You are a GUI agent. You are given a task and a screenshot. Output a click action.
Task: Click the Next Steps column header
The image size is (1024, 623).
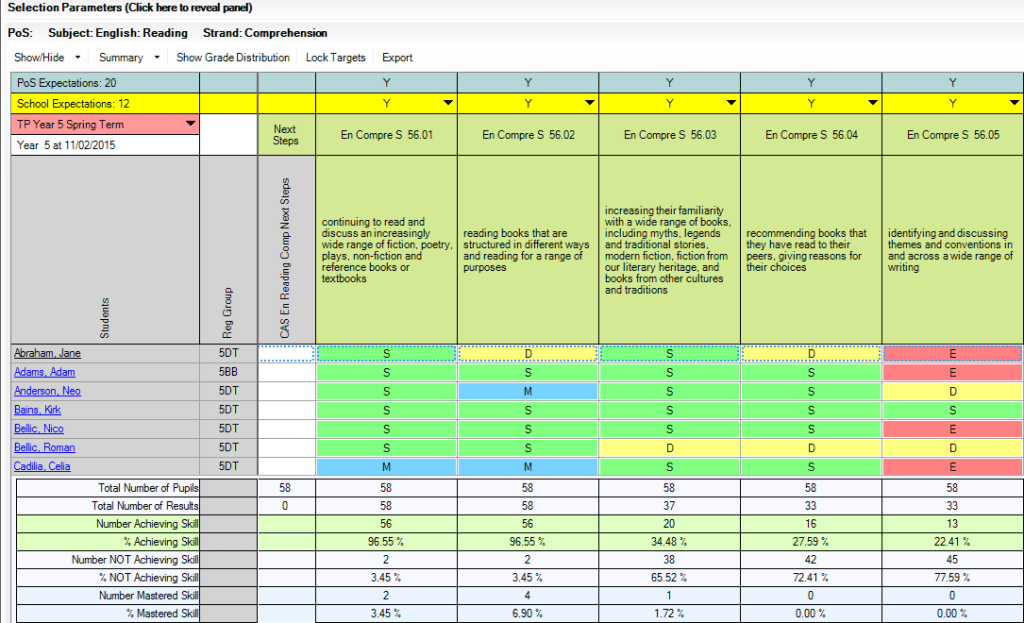[x=286, y=135]
